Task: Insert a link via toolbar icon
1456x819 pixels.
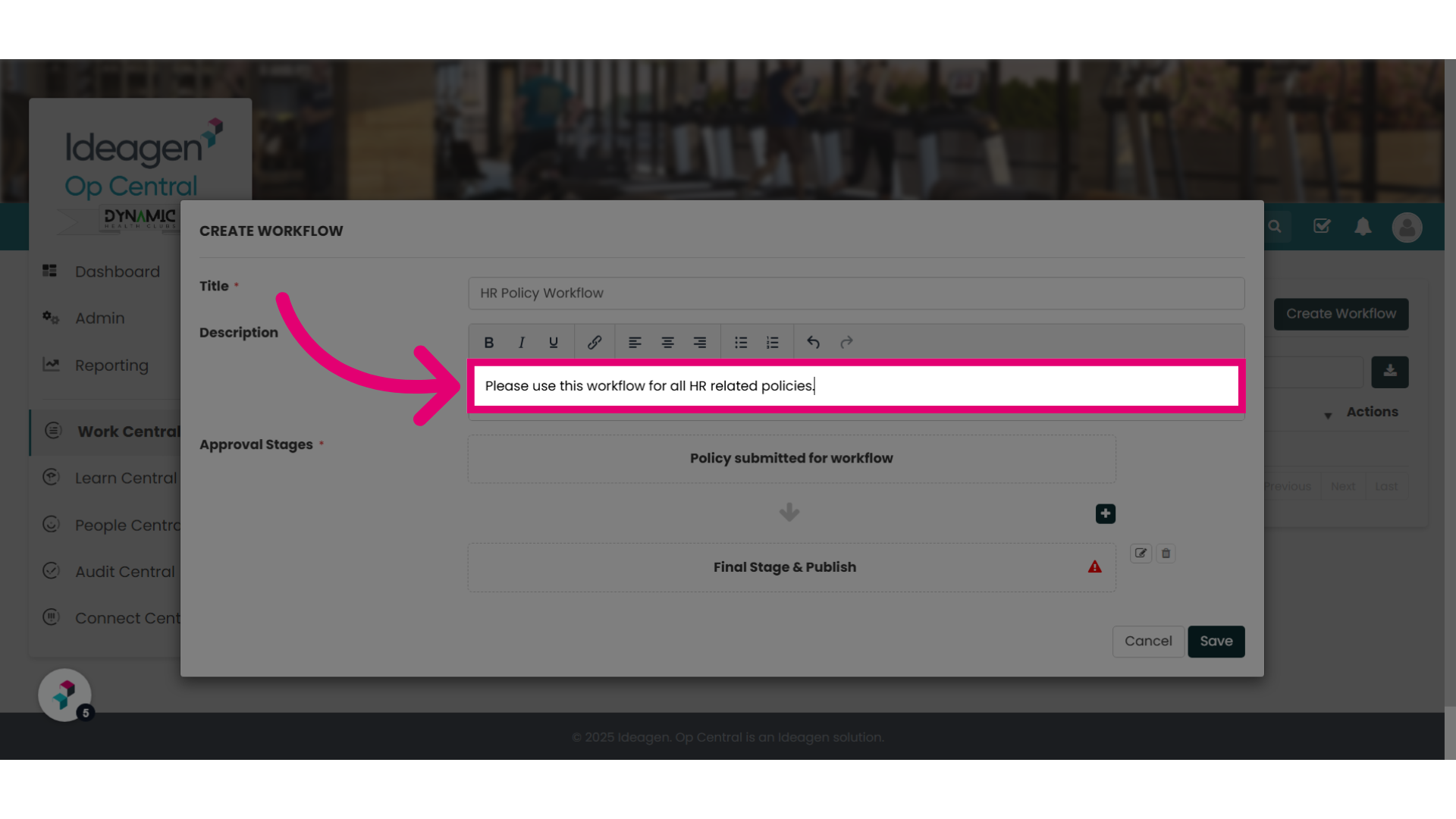Action: (595, 343)
